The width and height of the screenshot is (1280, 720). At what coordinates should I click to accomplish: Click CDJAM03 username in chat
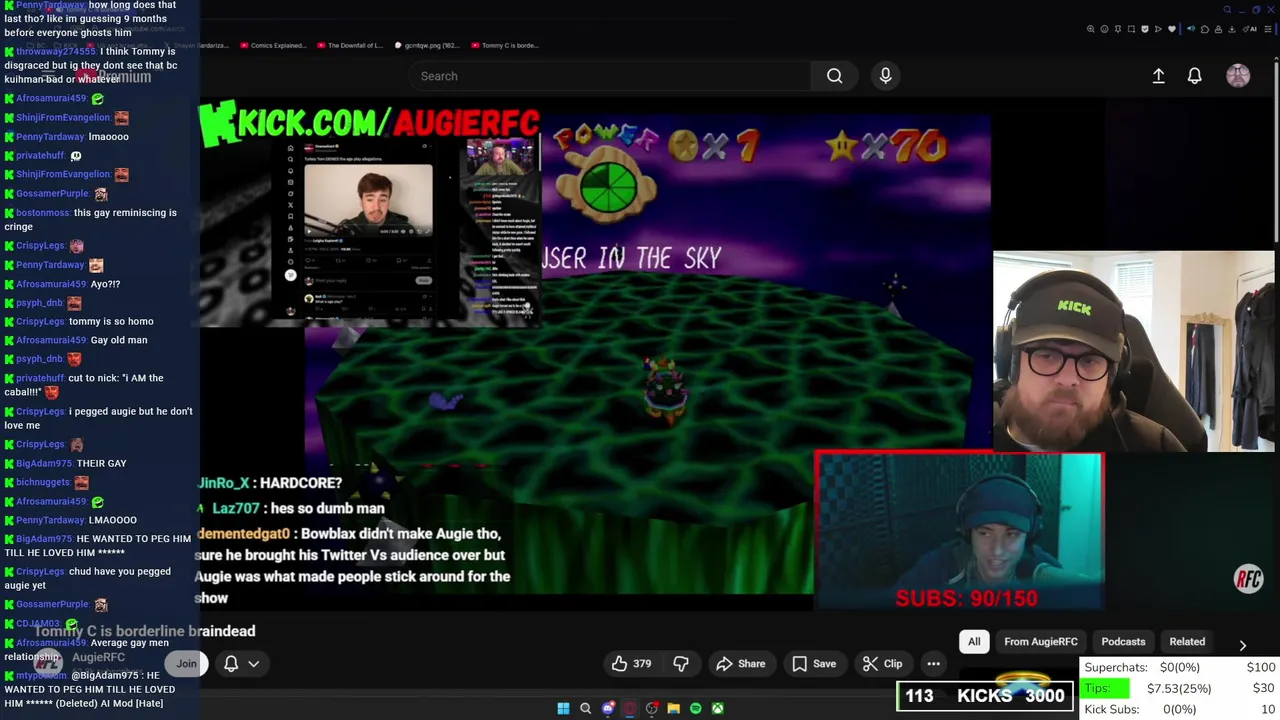pos(39,624)
